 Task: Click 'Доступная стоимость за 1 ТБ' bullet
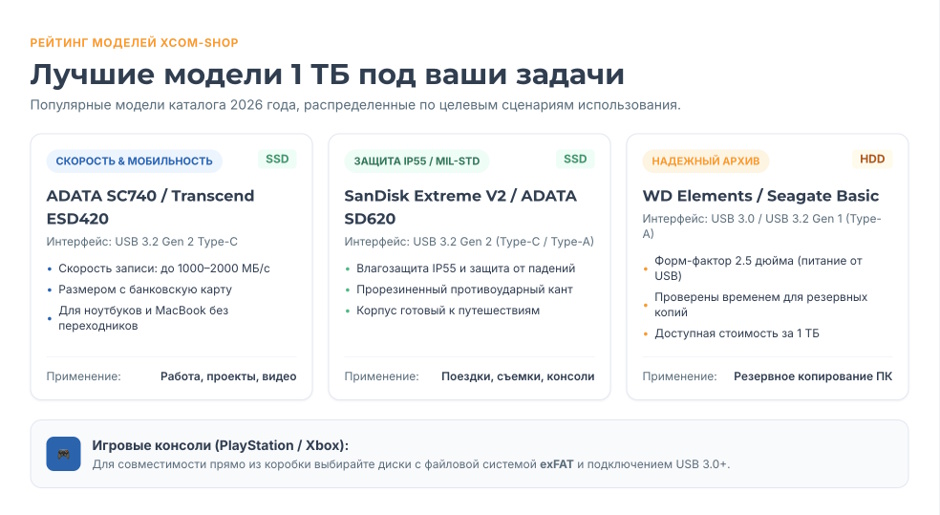(x=737, y=333)
